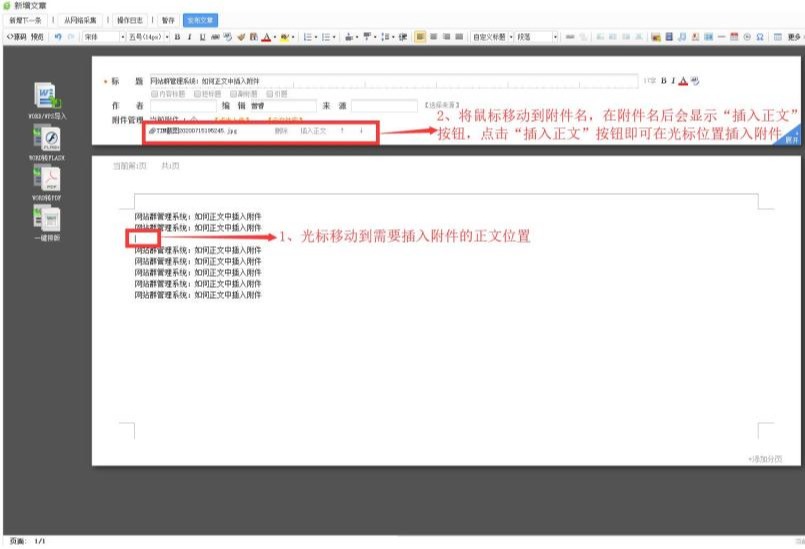805x549 pixels.
Task: Click the 从网络采集 tab
Action: [80, 20]
